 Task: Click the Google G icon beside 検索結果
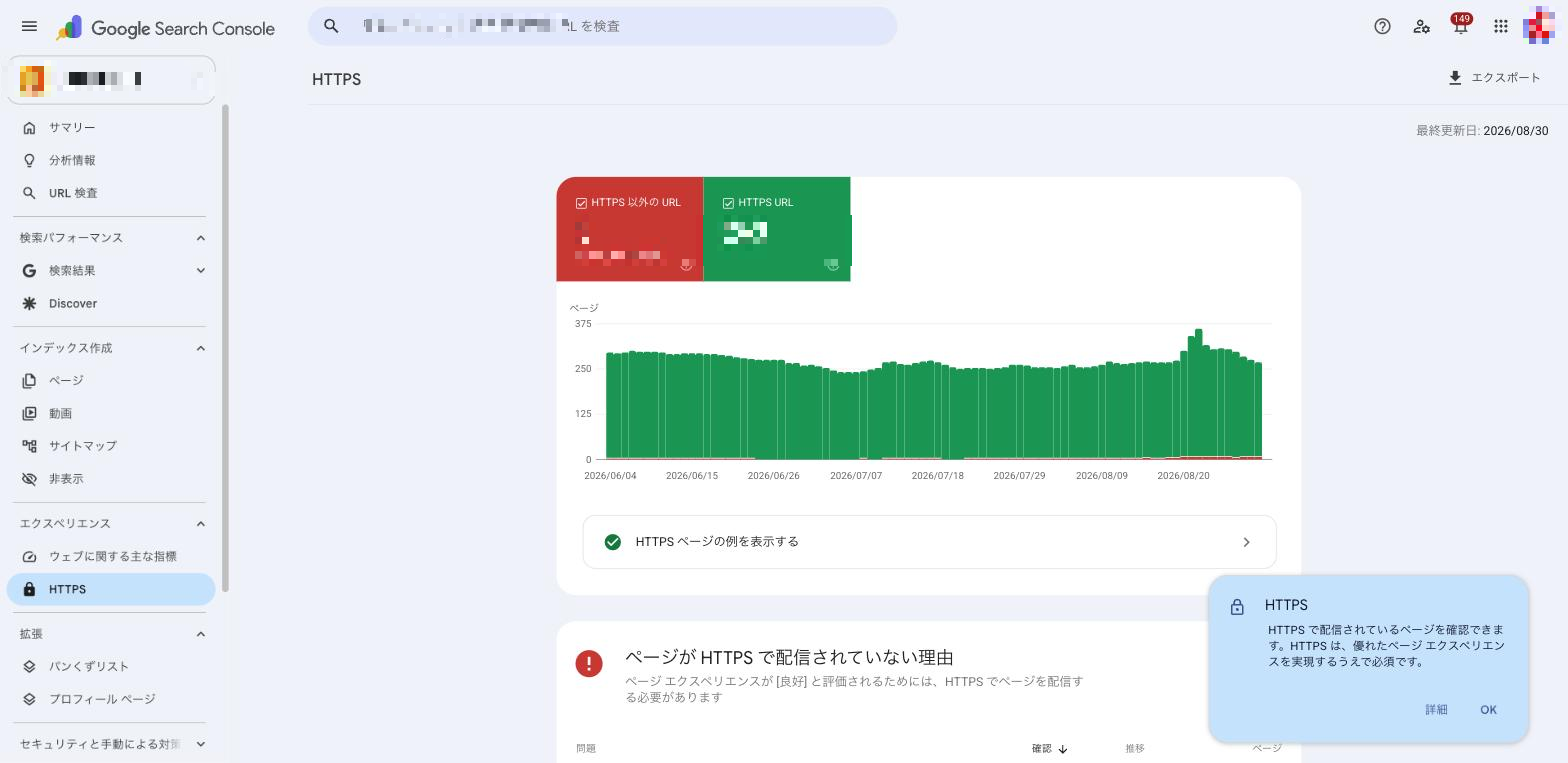click(x=29, y=271)
